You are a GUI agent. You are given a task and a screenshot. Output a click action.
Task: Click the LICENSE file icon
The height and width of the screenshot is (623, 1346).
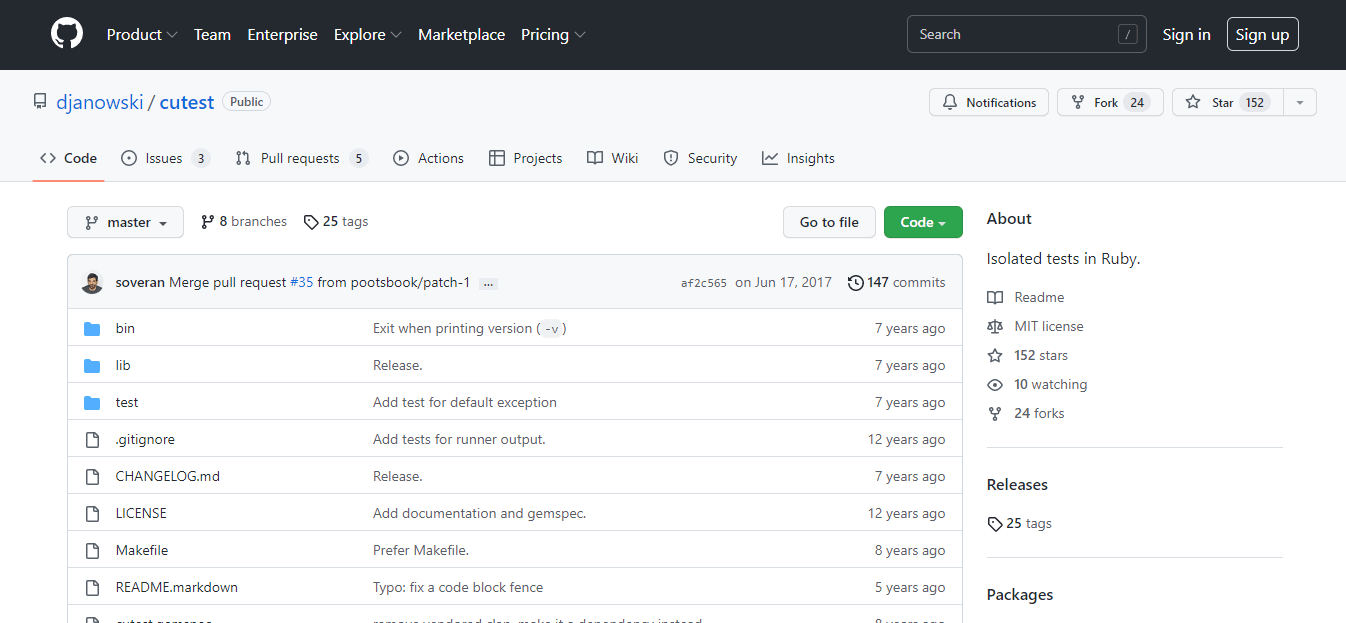pyautogui.click(x=92, y=514)
